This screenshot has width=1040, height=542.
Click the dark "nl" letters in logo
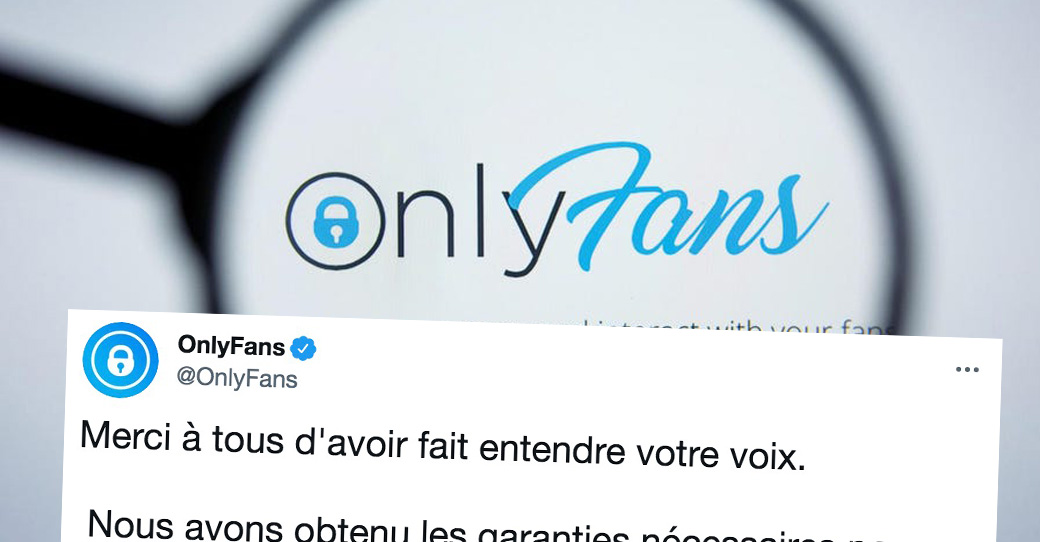click(x=428, y=212)
